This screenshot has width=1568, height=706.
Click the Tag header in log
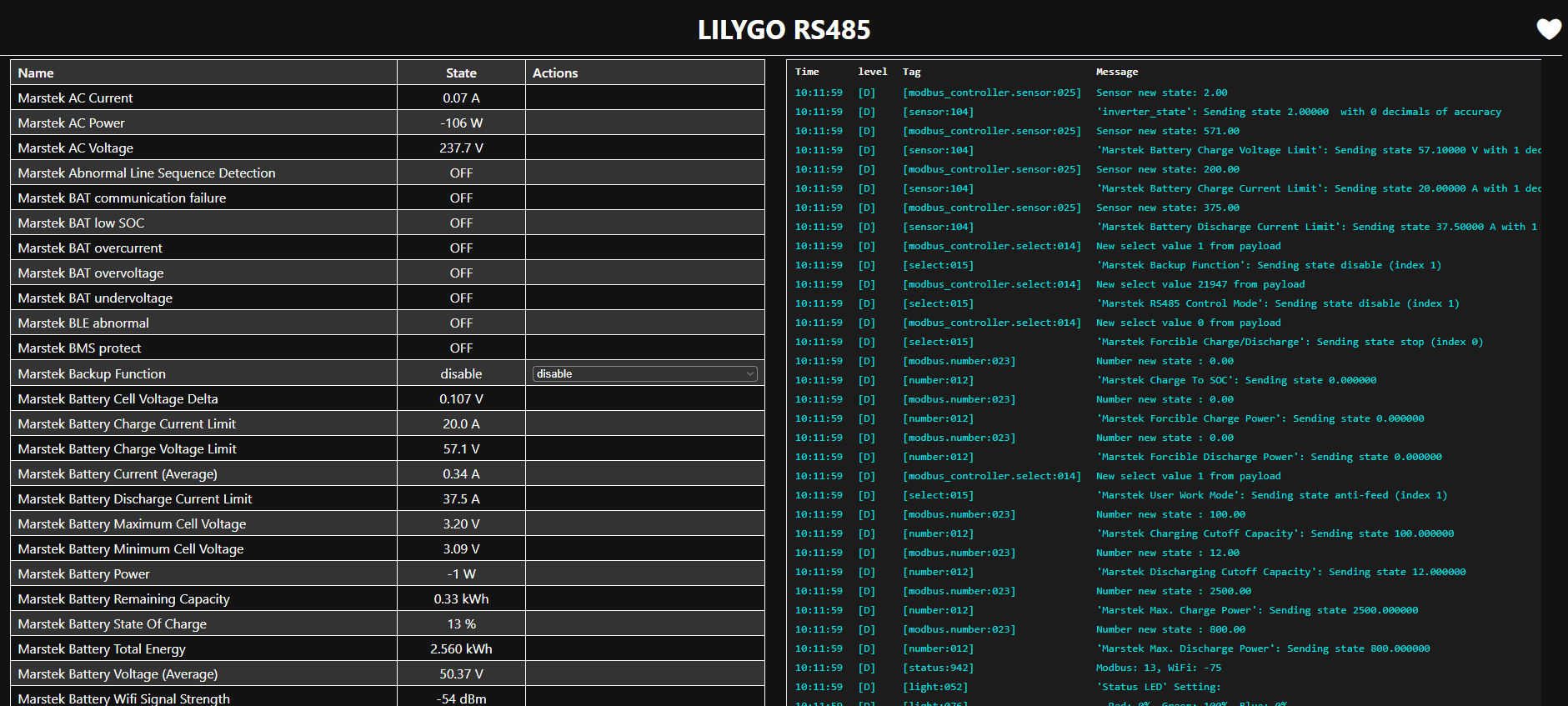911,72
